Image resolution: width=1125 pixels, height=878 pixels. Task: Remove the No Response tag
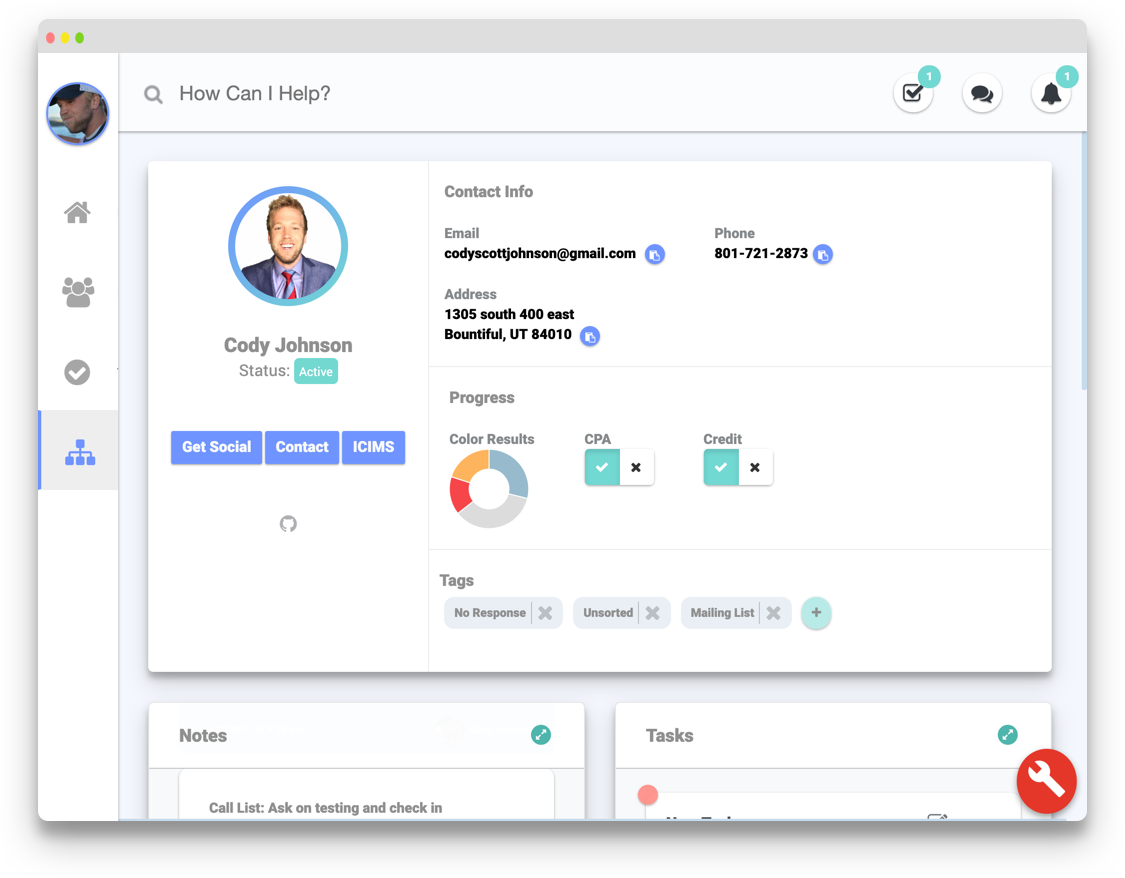[545, 613]
